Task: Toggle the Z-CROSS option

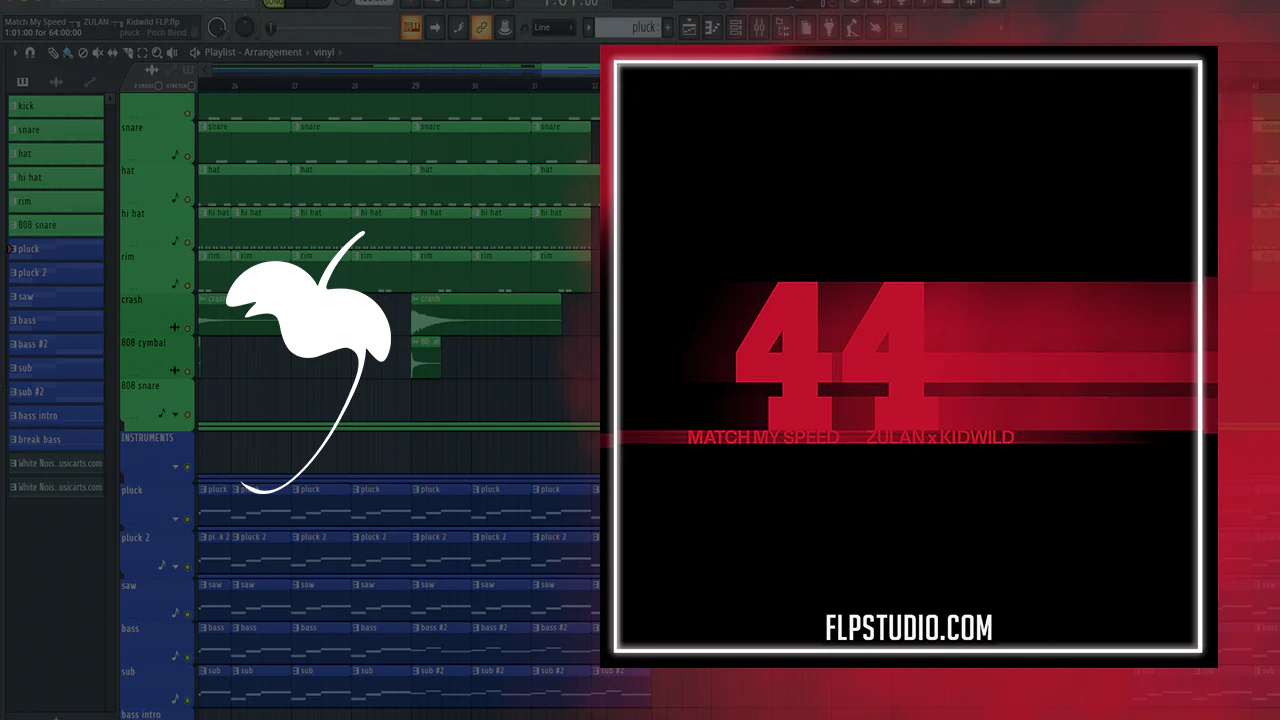Action: click(159, 86)
